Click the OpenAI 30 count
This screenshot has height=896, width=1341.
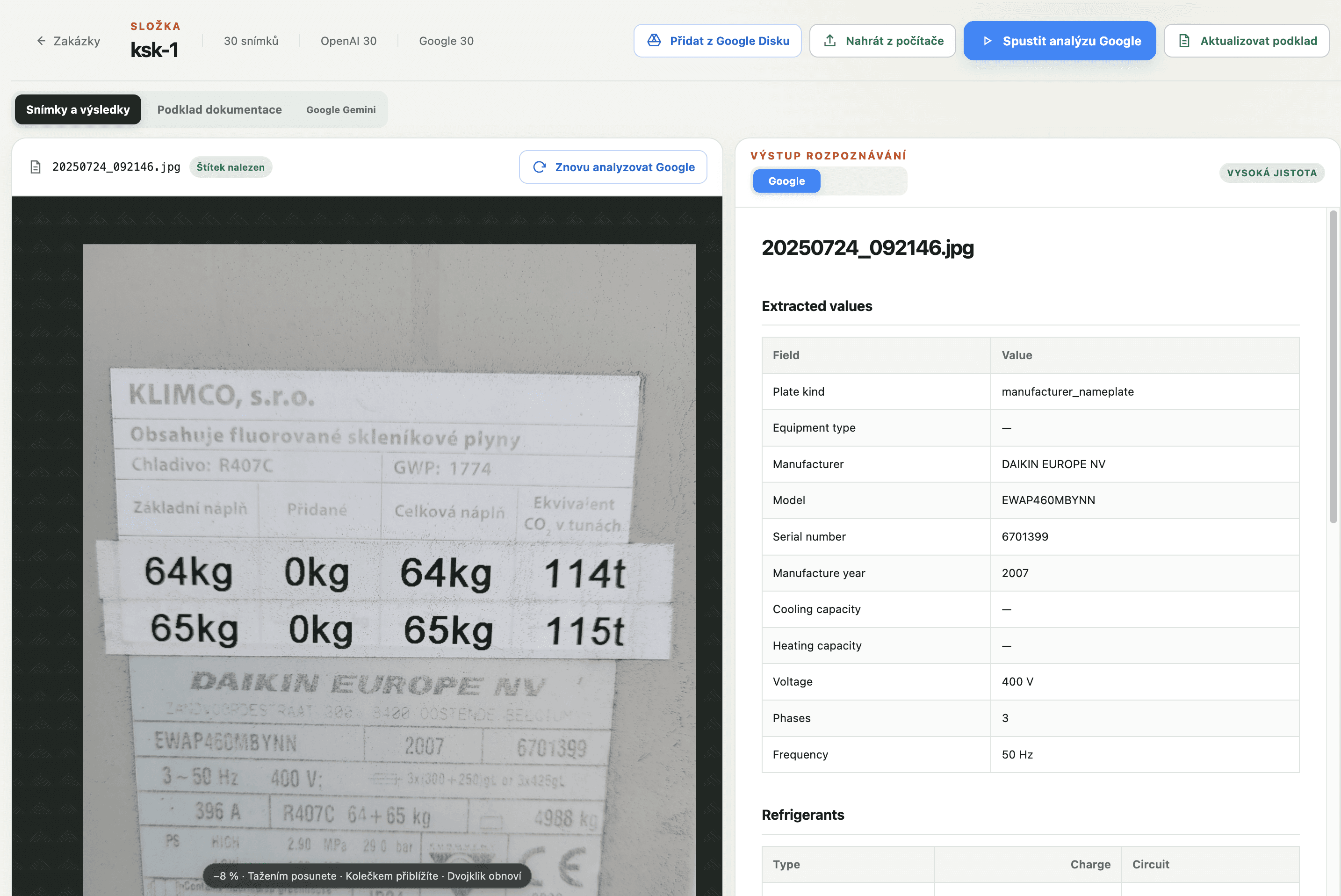(348, 41)
